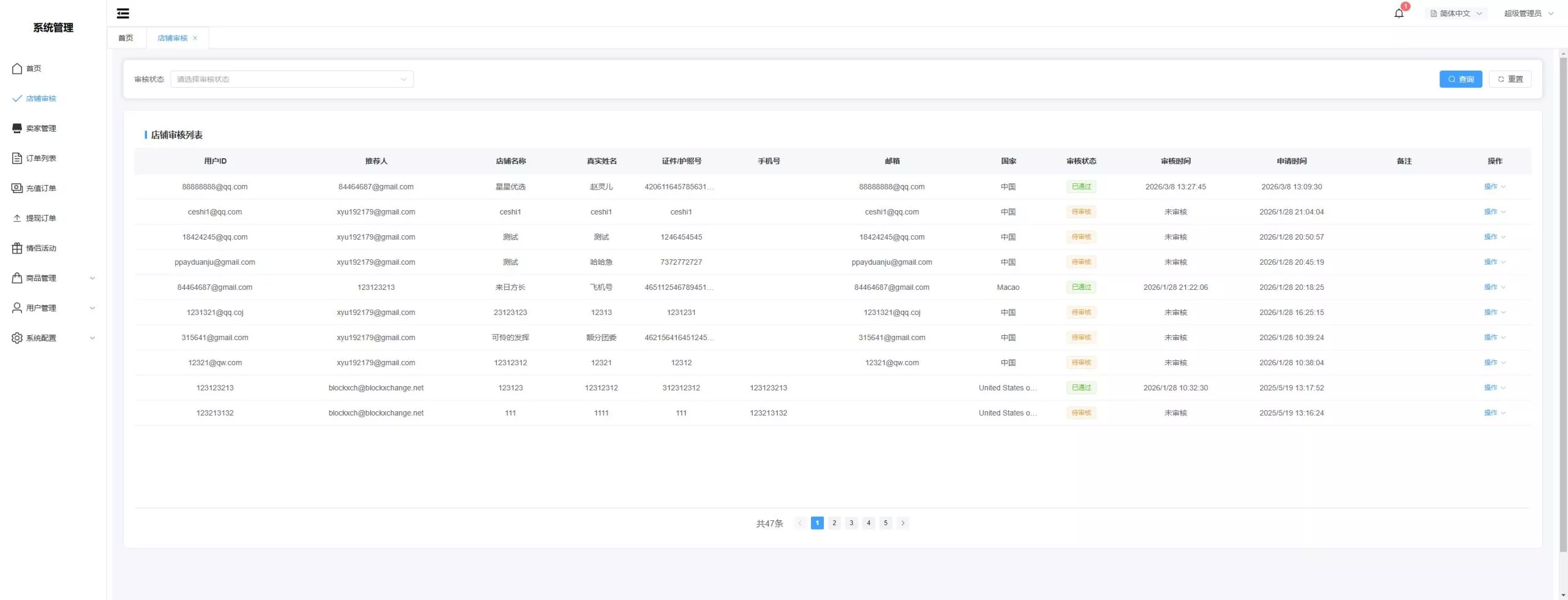Click the 订单列表 document icon
The image size is (1568, 600).
(x=17, y=158)
